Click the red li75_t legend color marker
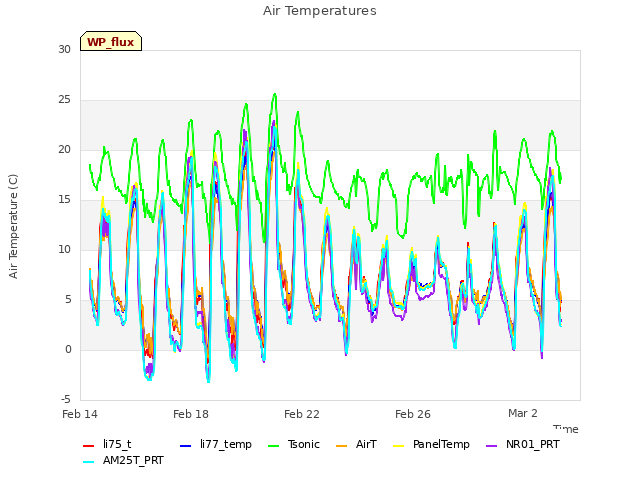Screen dimensions: 640x480 (x=89, y=445)
